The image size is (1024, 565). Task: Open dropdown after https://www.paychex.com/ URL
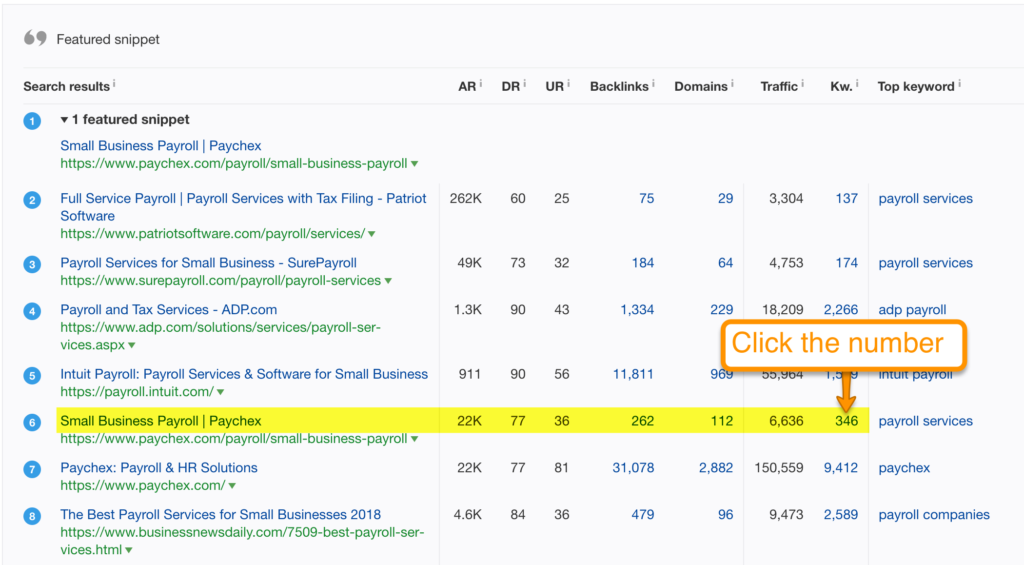click(232, 486)
